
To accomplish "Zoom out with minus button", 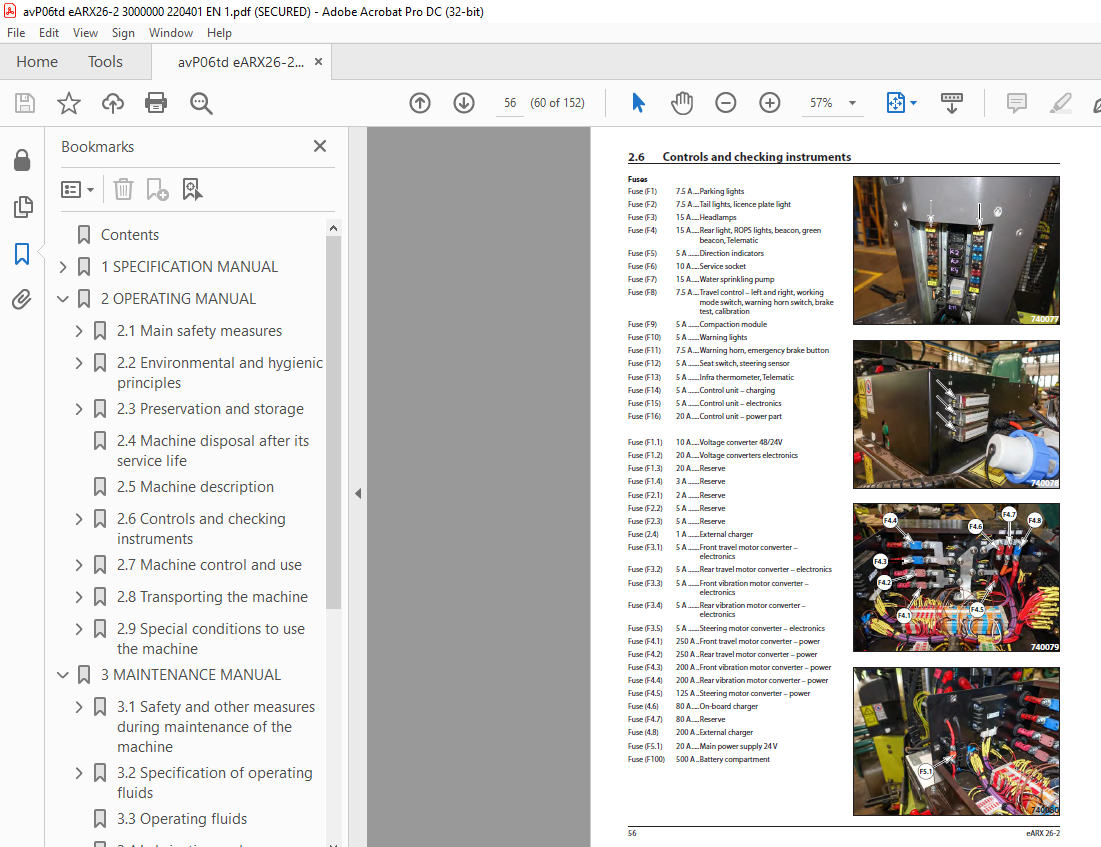I will (x=725, y=103).
